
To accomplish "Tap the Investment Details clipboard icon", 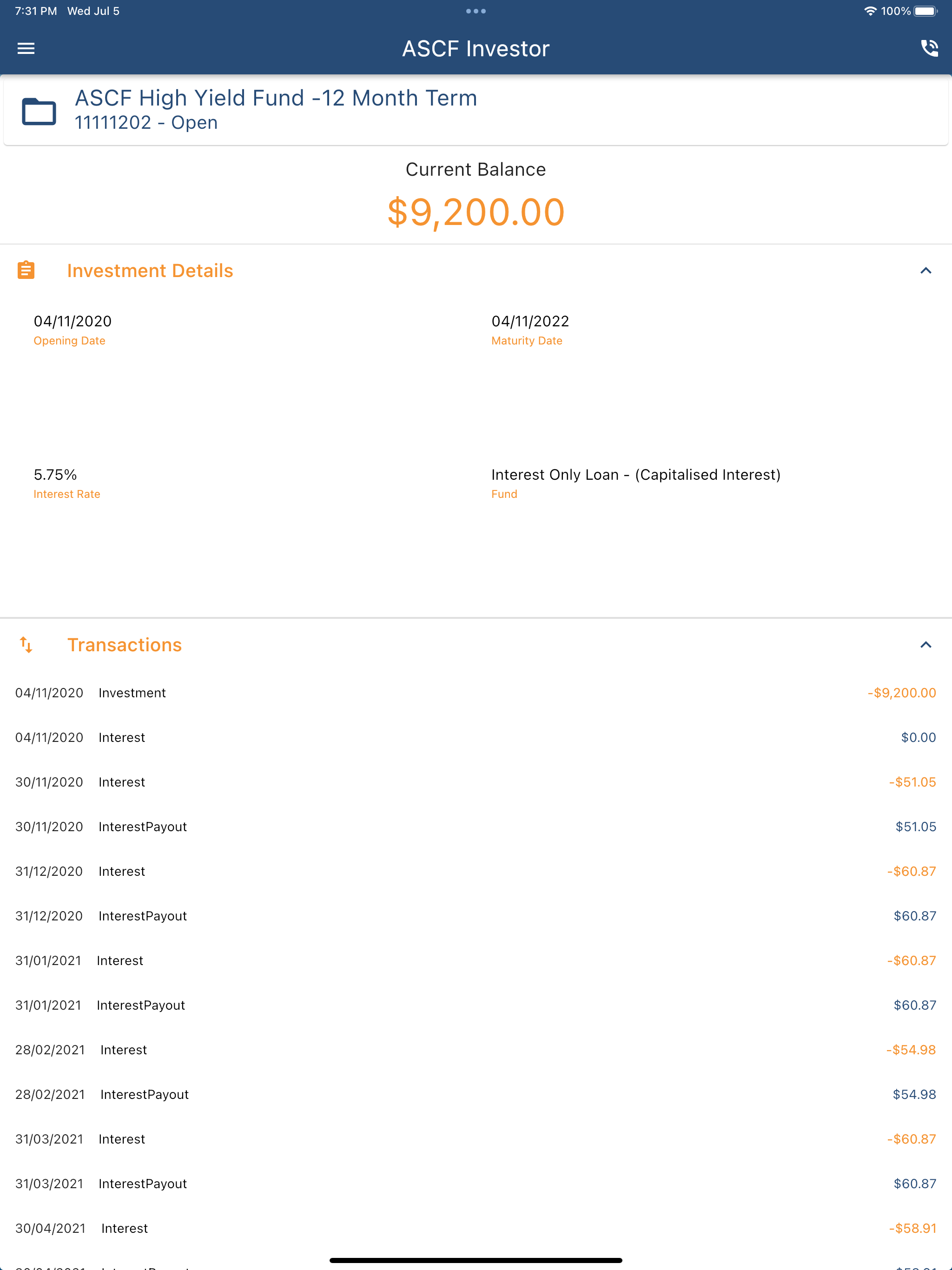I will (x=26, y=270).
